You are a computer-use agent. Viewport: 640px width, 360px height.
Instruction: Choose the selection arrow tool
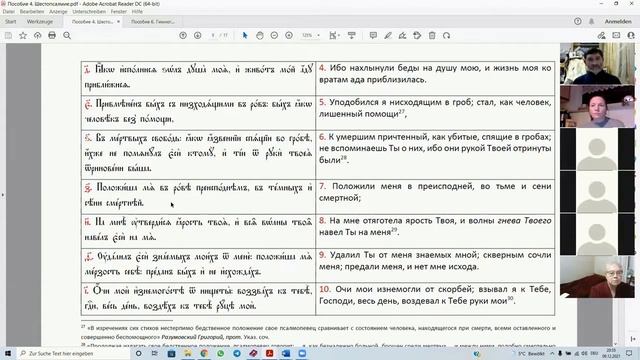pos(245,36)
